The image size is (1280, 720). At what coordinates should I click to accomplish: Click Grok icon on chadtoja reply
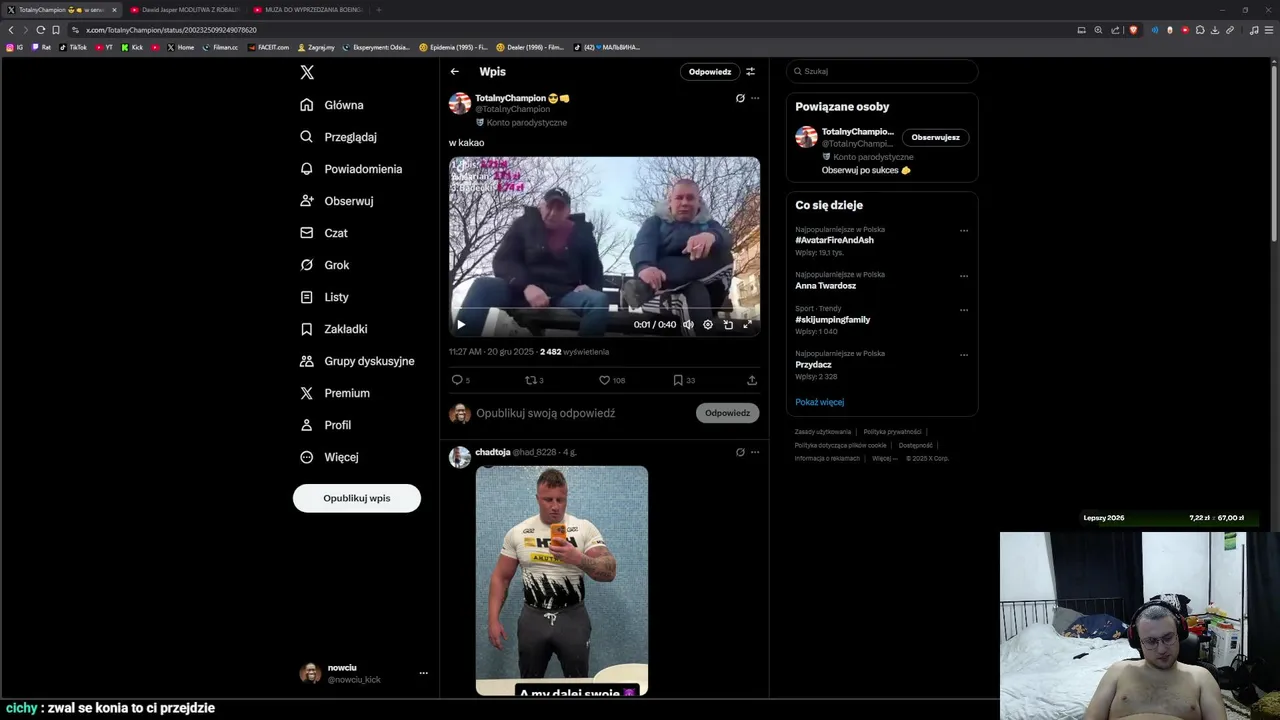coord(740,452)
